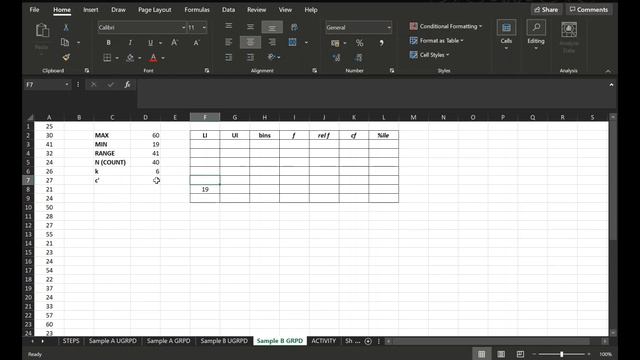The width and height of the screenshot is (640, 360).
Task: Click the Copy icon
Action: (x=64, y=42)
